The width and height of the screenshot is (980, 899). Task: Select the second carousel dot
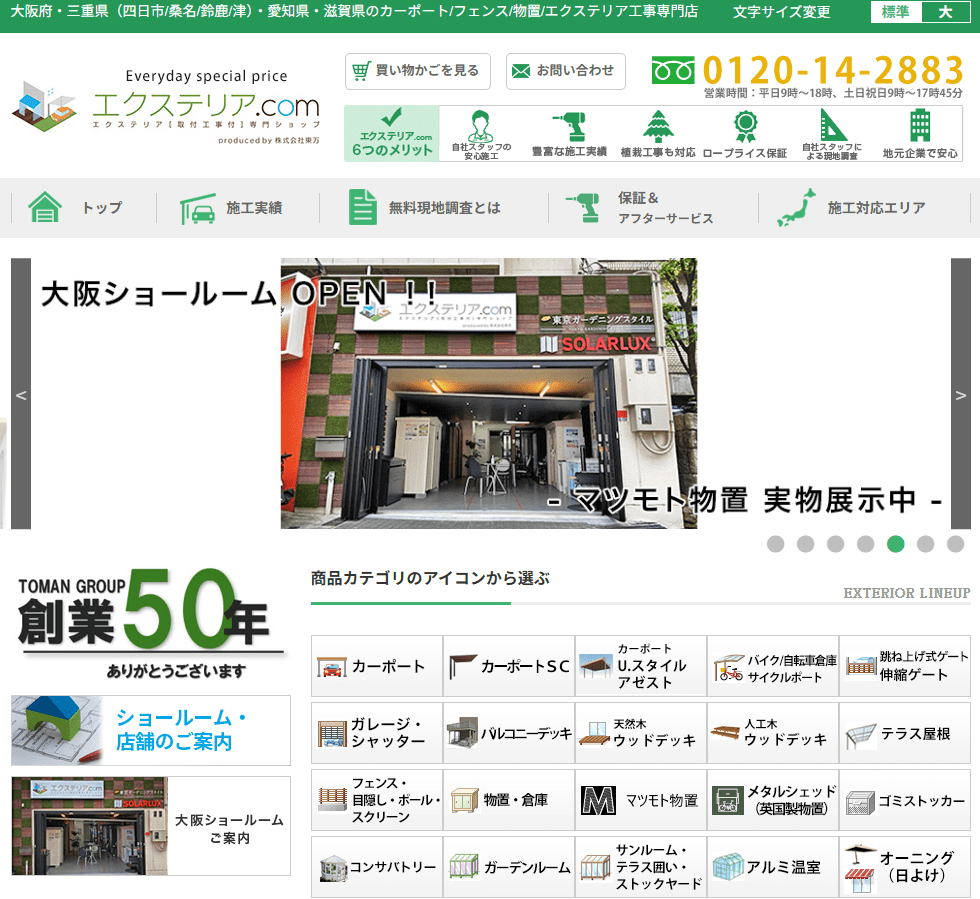[x=806, y=544]
